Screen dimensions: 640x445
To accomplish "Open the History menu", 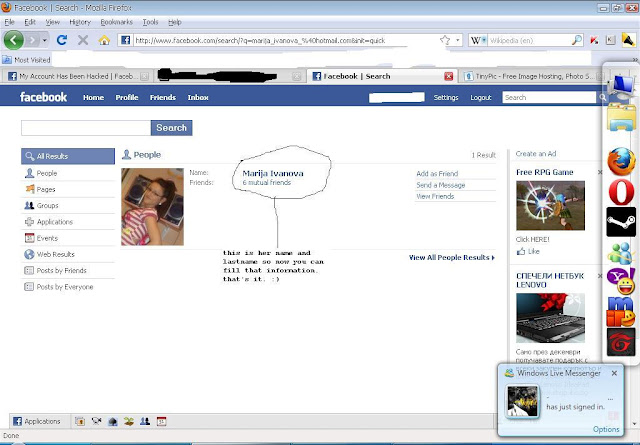I will pos(80,22).
